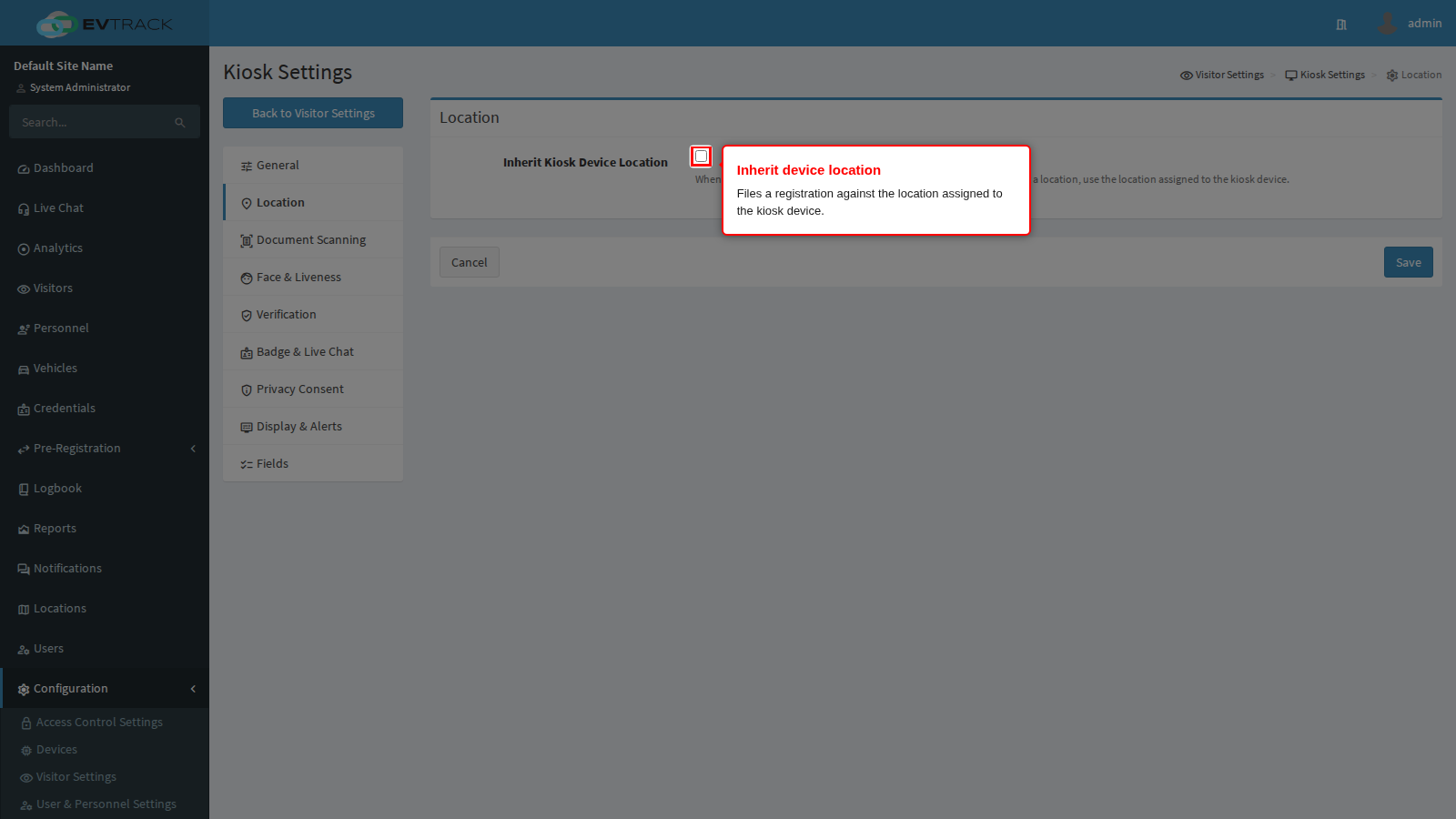Click the Users sidebar icon
The image size is (1456, 819).
coord(24,650)
